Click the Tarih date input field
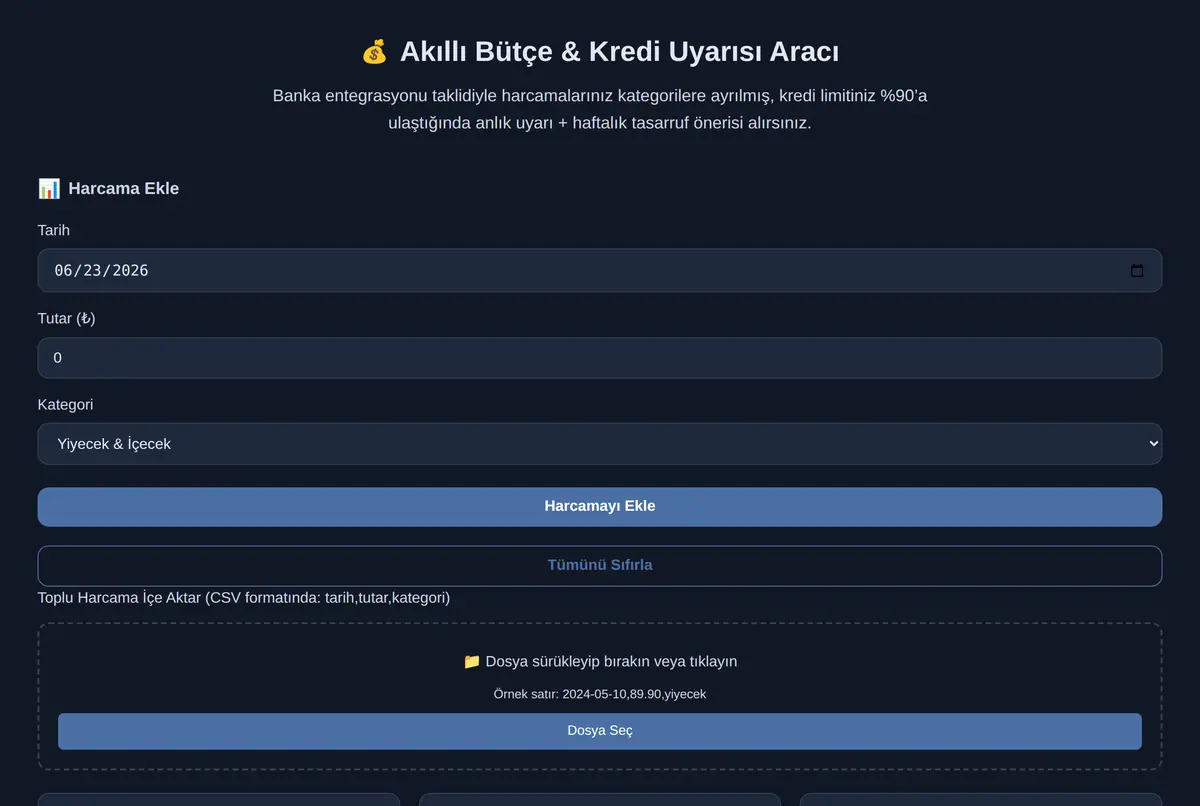 600,270
